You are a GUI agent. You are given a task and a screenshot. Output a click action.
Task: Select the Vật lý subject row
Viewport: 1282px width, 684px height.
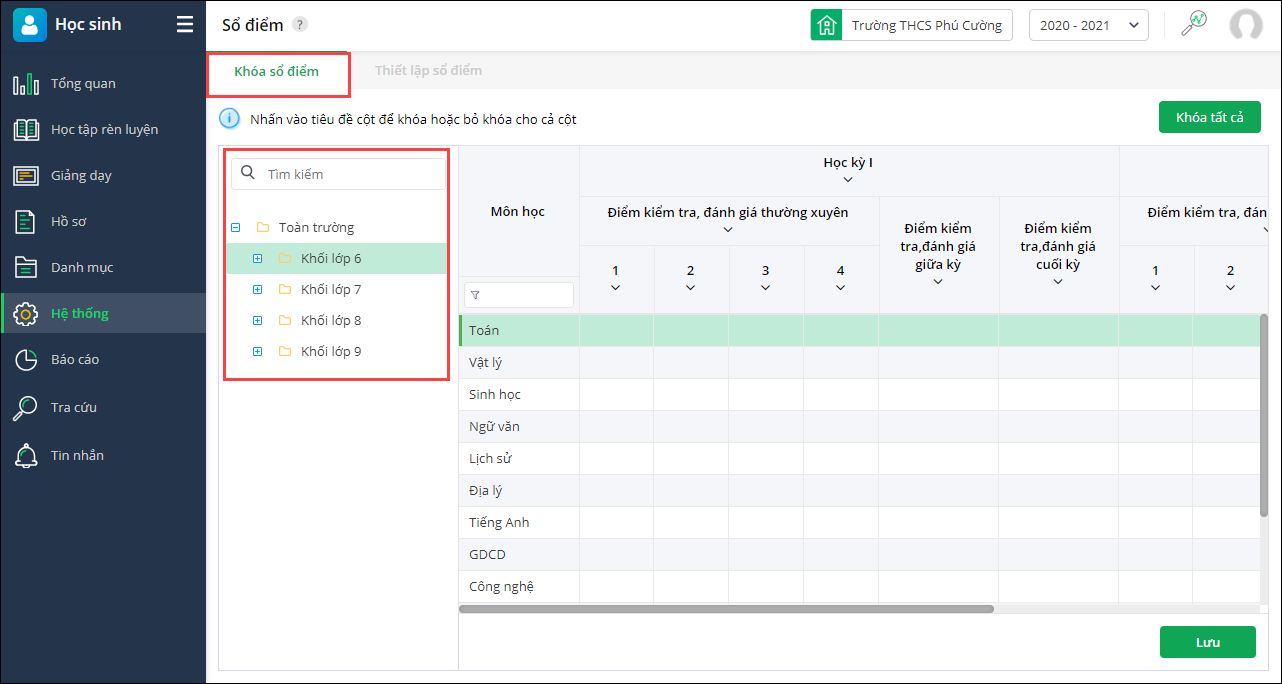click(859, 362)
